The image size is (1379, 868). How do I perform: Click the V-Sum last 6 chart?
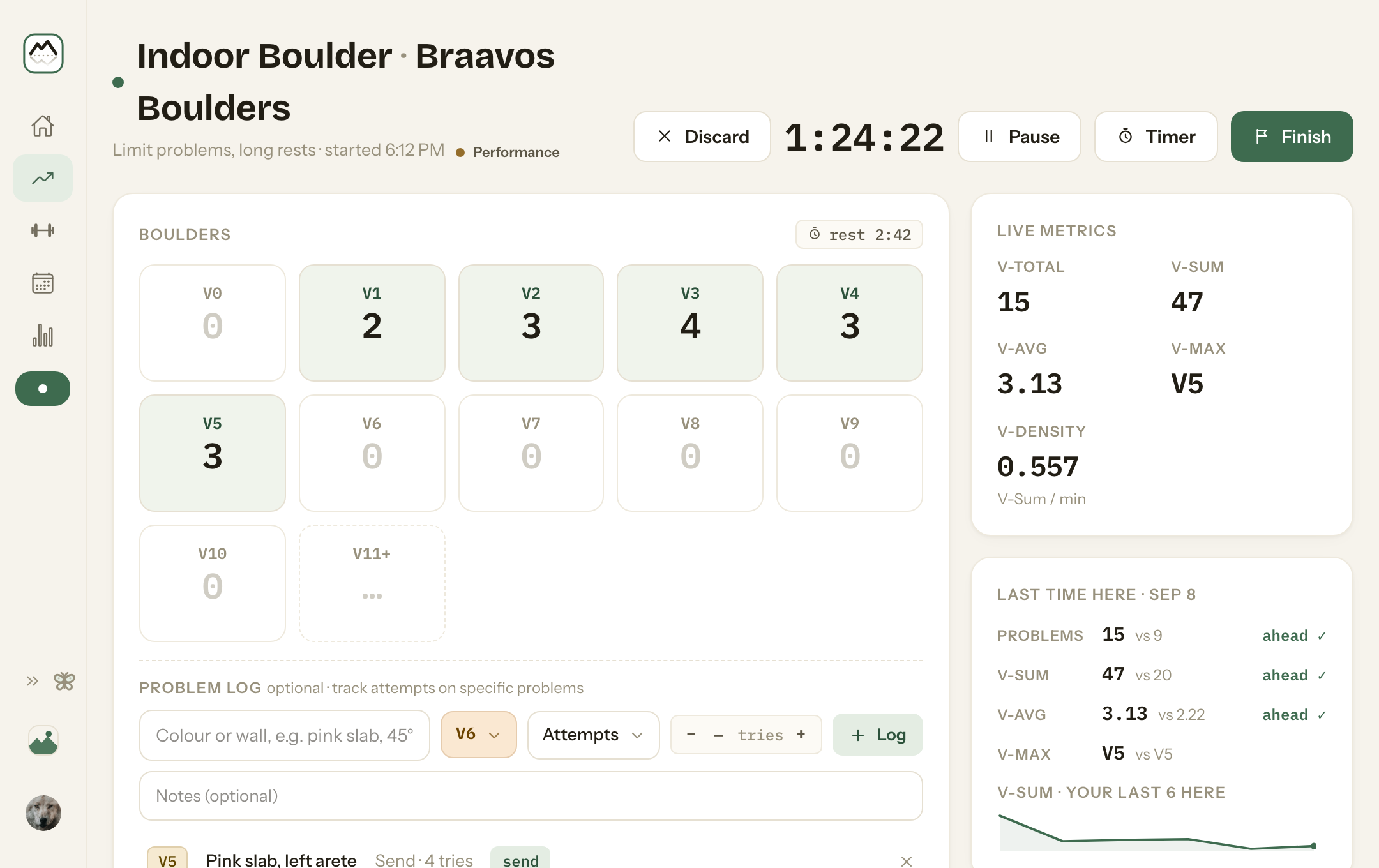click(x=1158, y=832)
